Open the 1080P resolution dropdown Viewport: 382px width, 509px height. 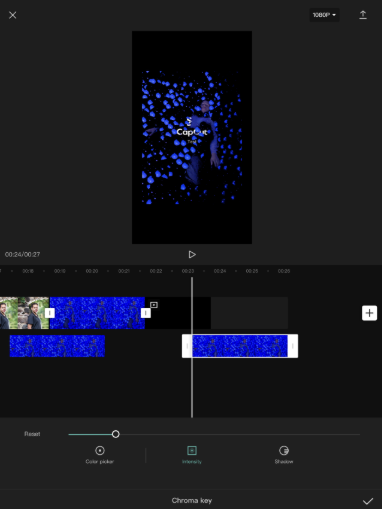(x=324, y=15)
